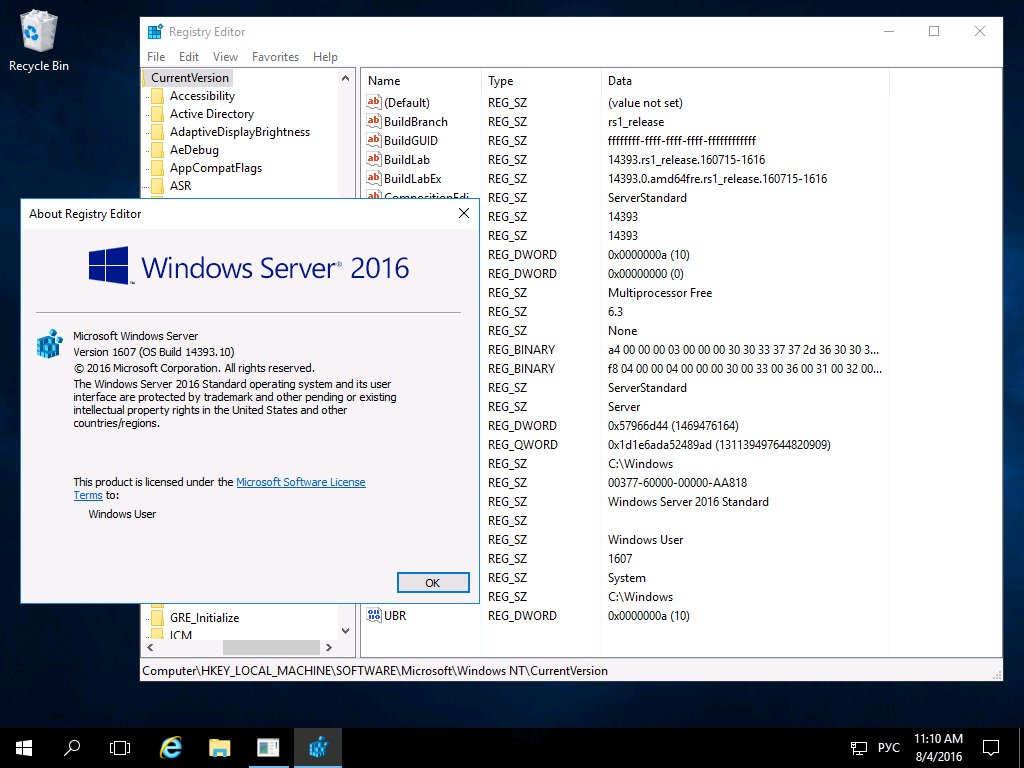Viewport: 1024px width, 768px height.
Task: Open the taskbar search magnifier
Action: pos(72,748)
